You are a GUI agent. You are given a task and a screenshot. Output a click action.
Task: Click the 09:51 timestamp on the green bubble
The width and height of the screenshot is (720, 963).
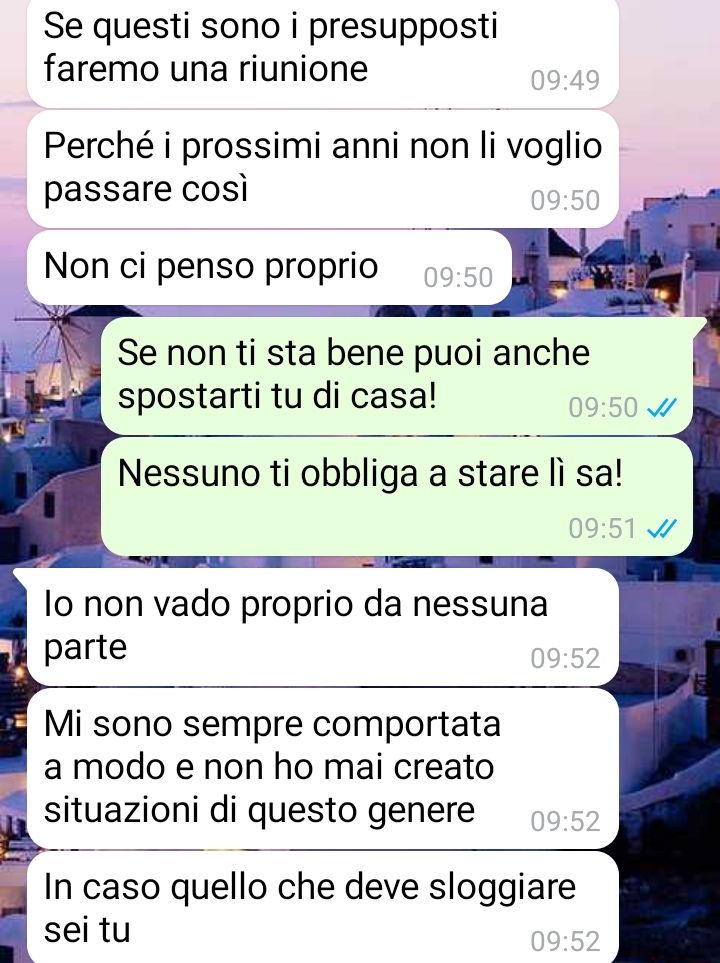point(603,528)
